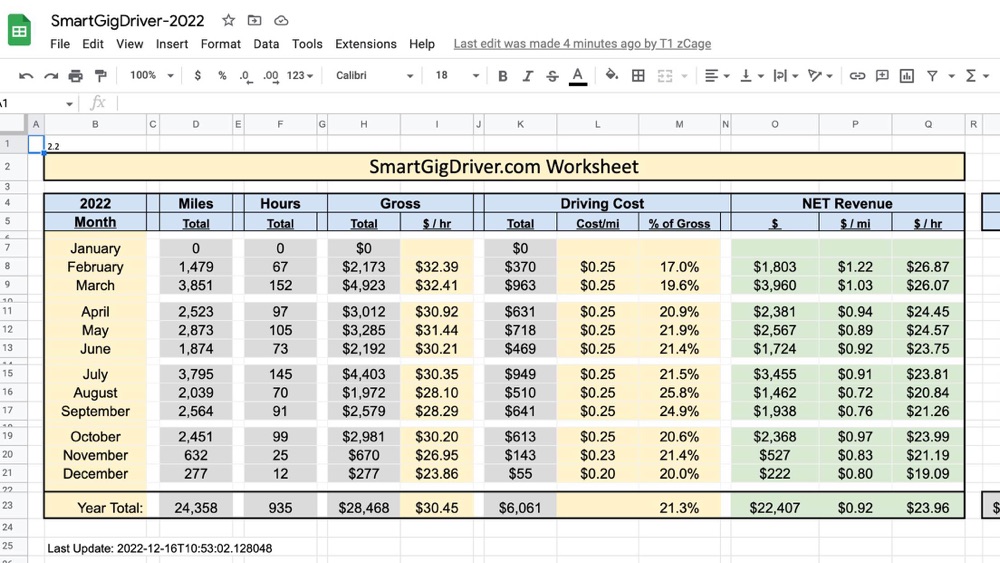1000x563 pixels.
Task: Open vertical align dropdown
Action: (751, 76)
